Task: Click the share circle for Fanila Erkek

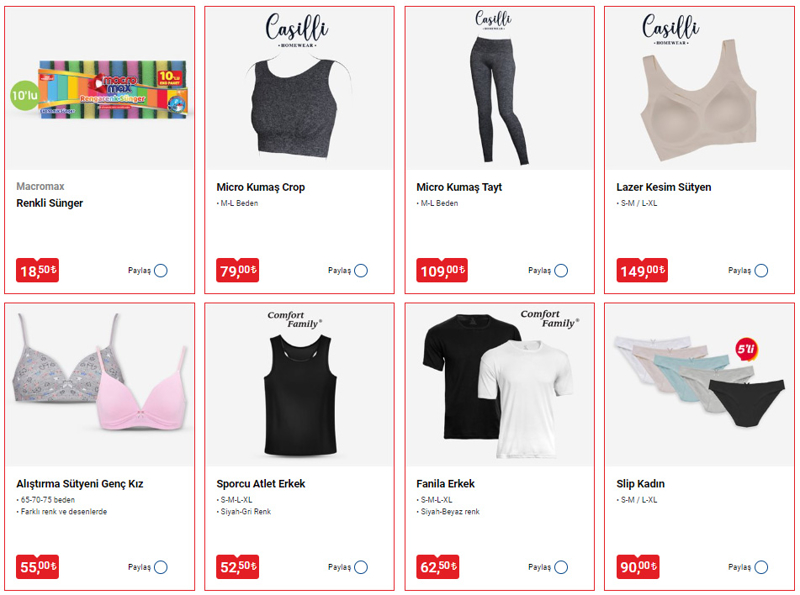Action: [x=561, y=567]
